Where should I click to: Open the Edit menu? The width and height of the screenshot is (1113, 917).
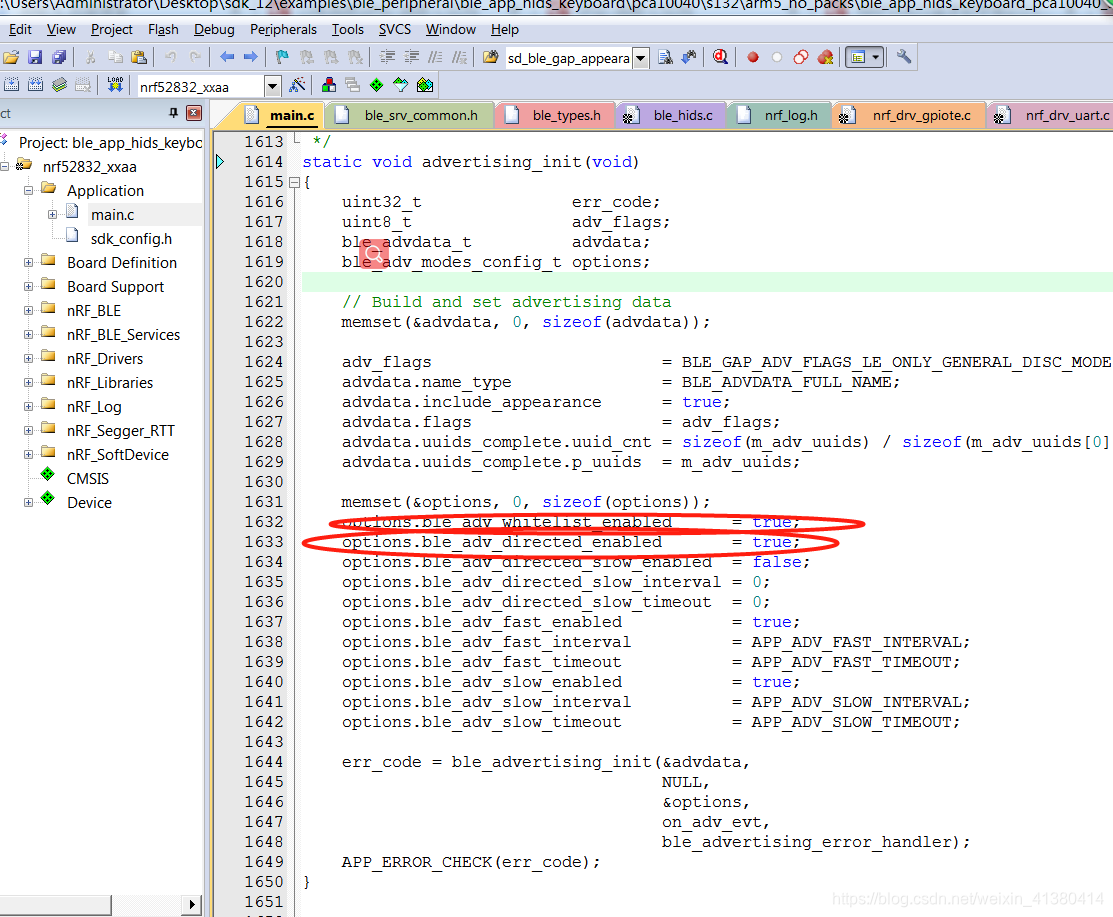(x=20, y=30)
